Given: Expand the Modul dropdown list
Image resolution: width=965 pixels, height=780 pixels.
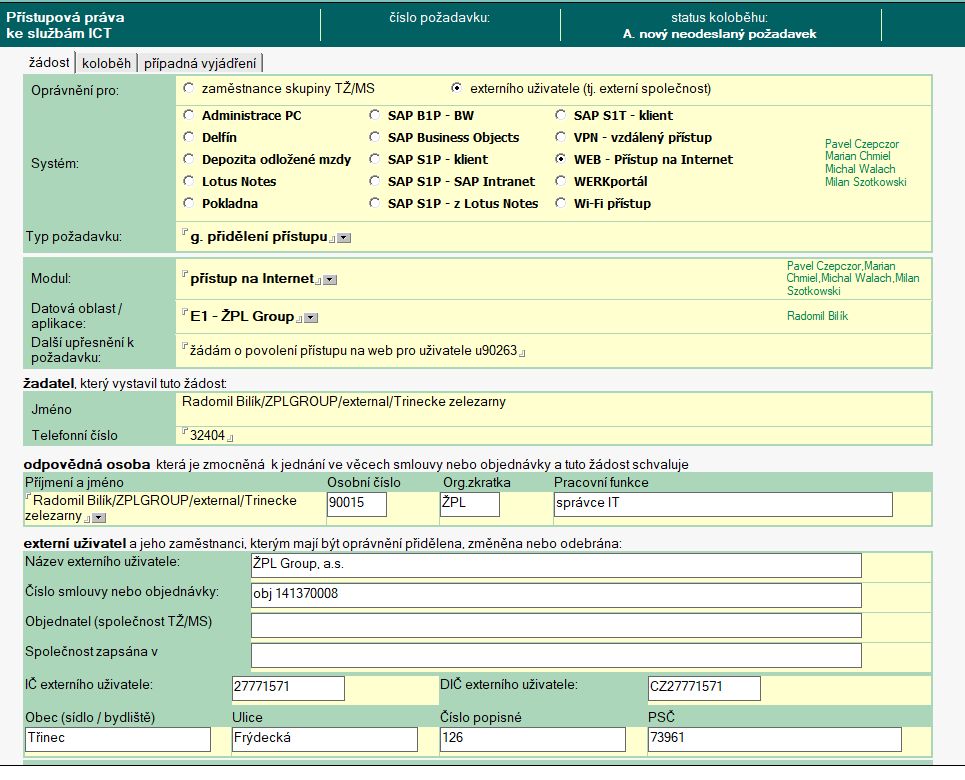Looking at the screenshot, I should pos(330,280).
